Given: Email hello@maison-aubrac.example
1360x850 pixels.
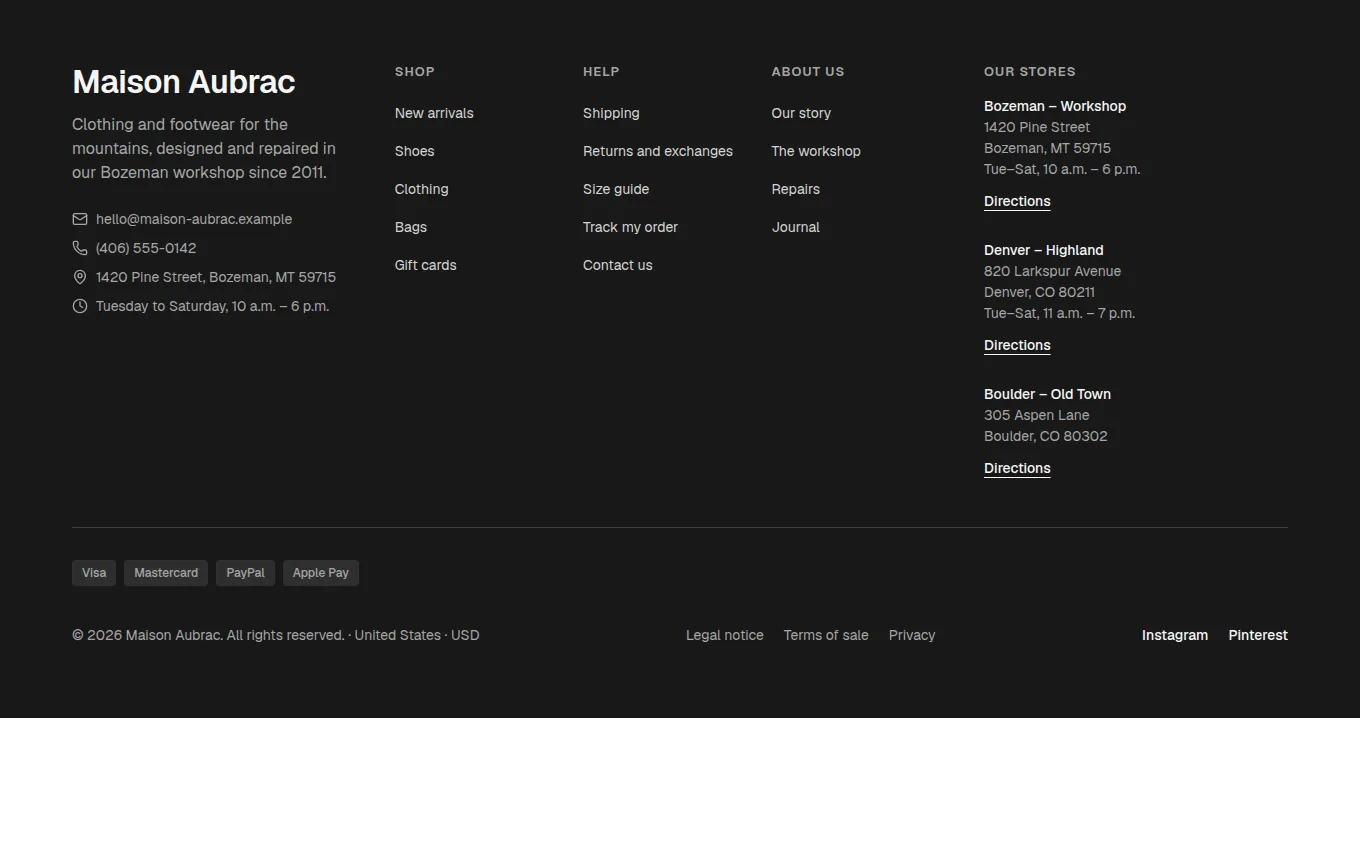Looking at the screenshot, I should click(x=194, y=219).
